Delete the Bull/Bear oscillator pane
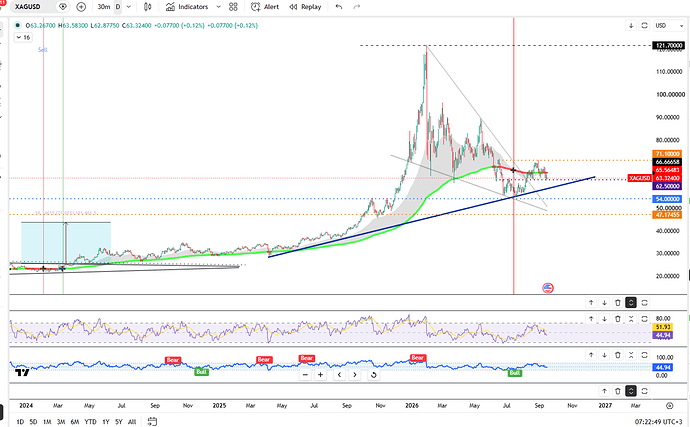690x427 pixels. pos(617,355)
